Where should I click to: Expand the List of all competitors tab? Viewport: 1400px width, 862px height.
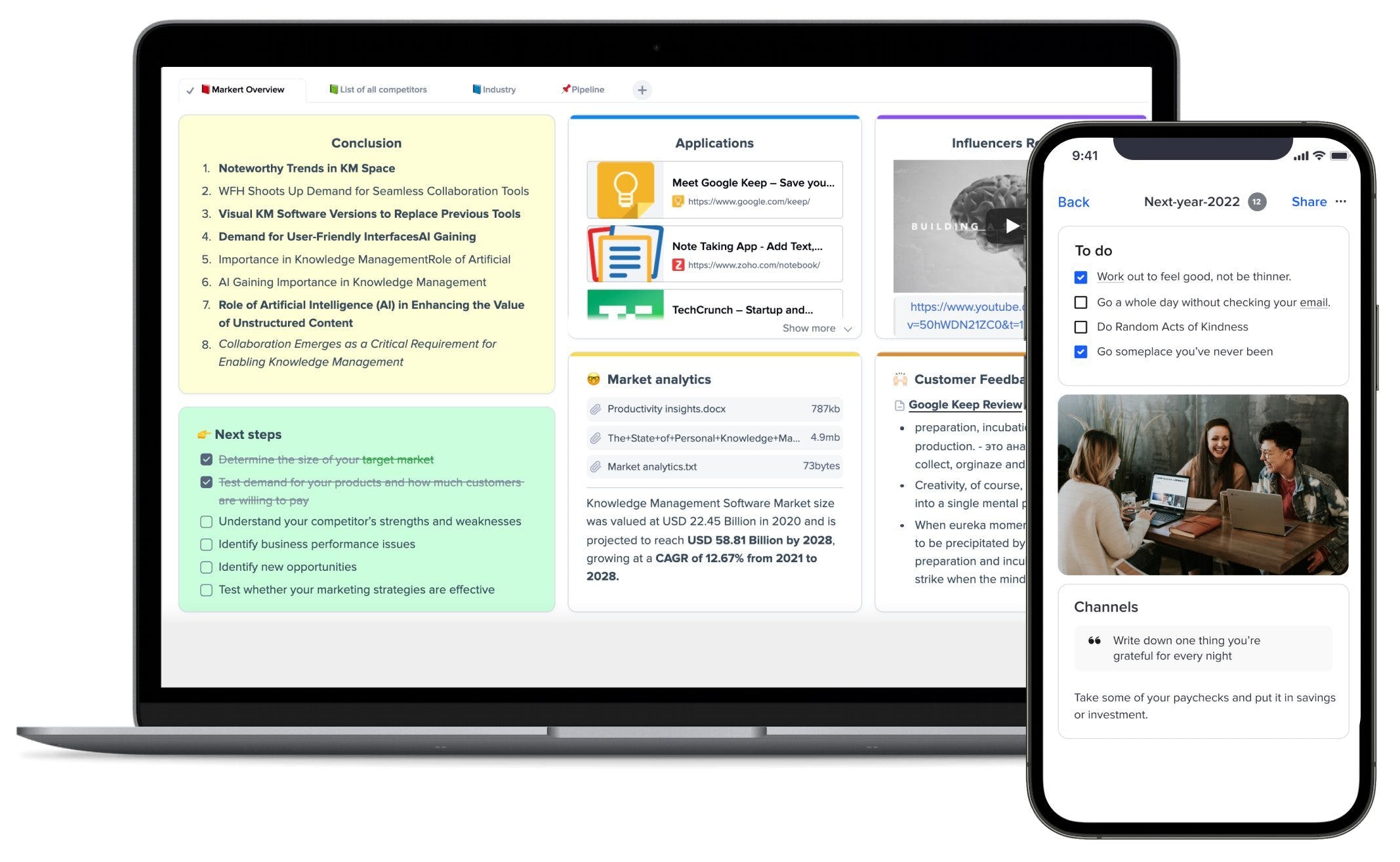point(378,89)
